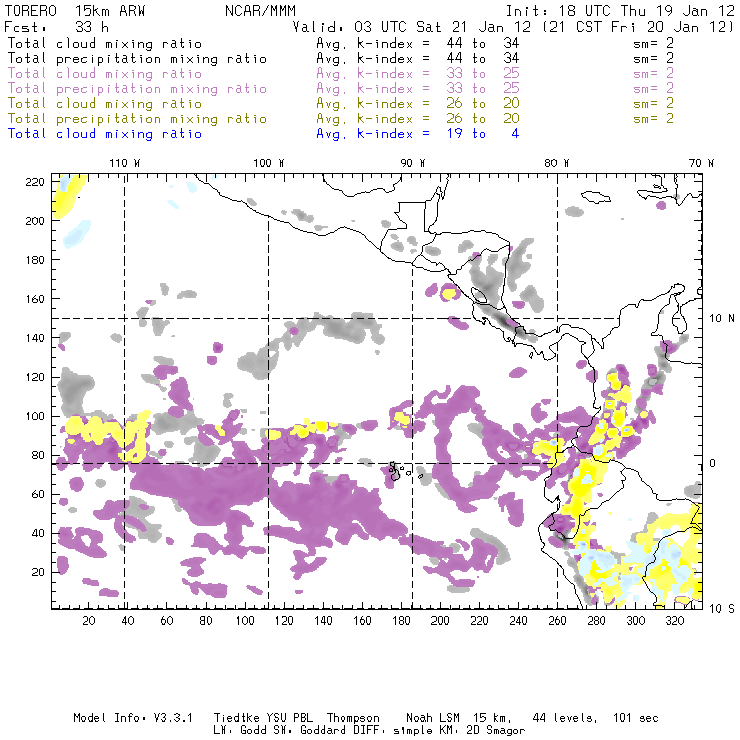Click vertical axis tick label "220"
This screenshot has width=740, height=740.
pos(35,182)
